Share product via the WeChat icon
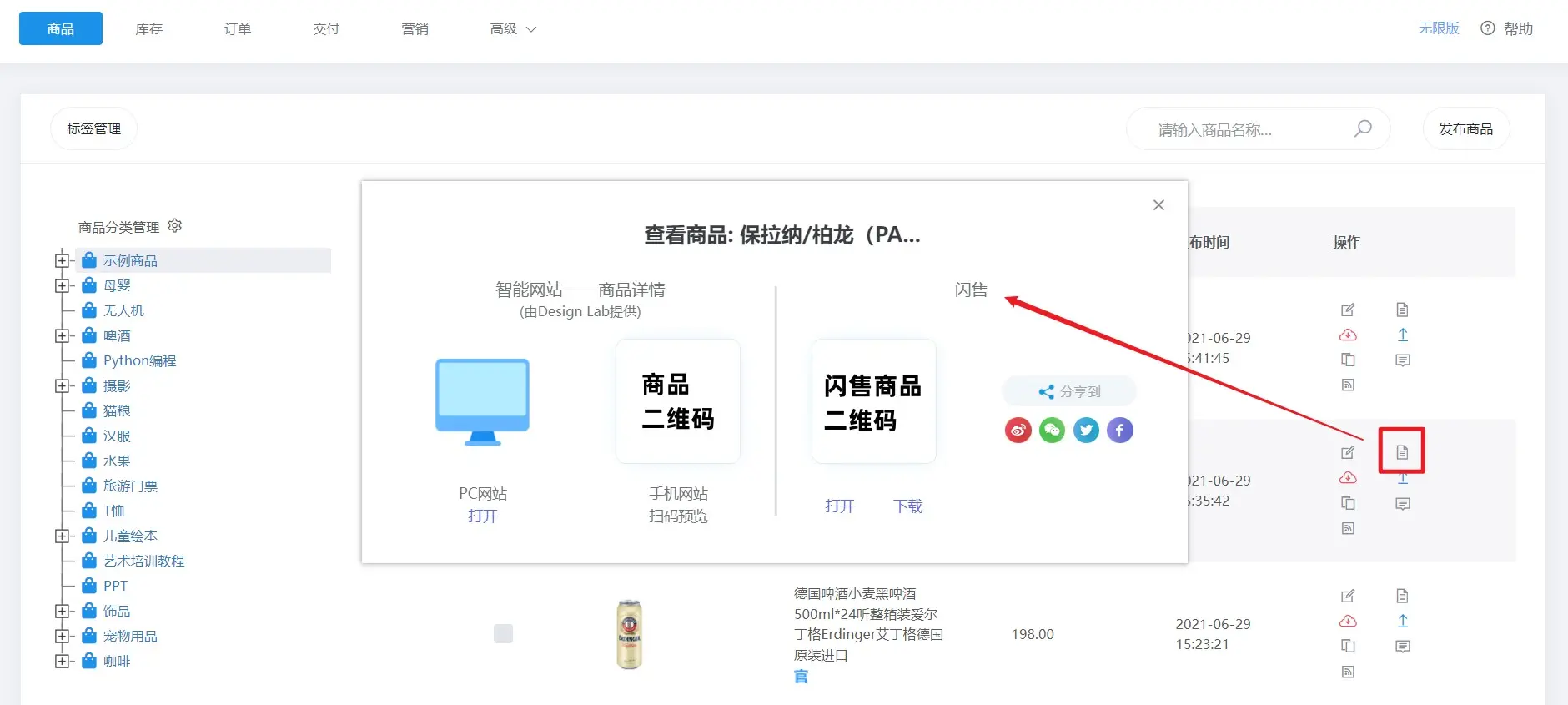Image resolution: width=1568 pixels, height=705 pixels. coord(1052,431)
